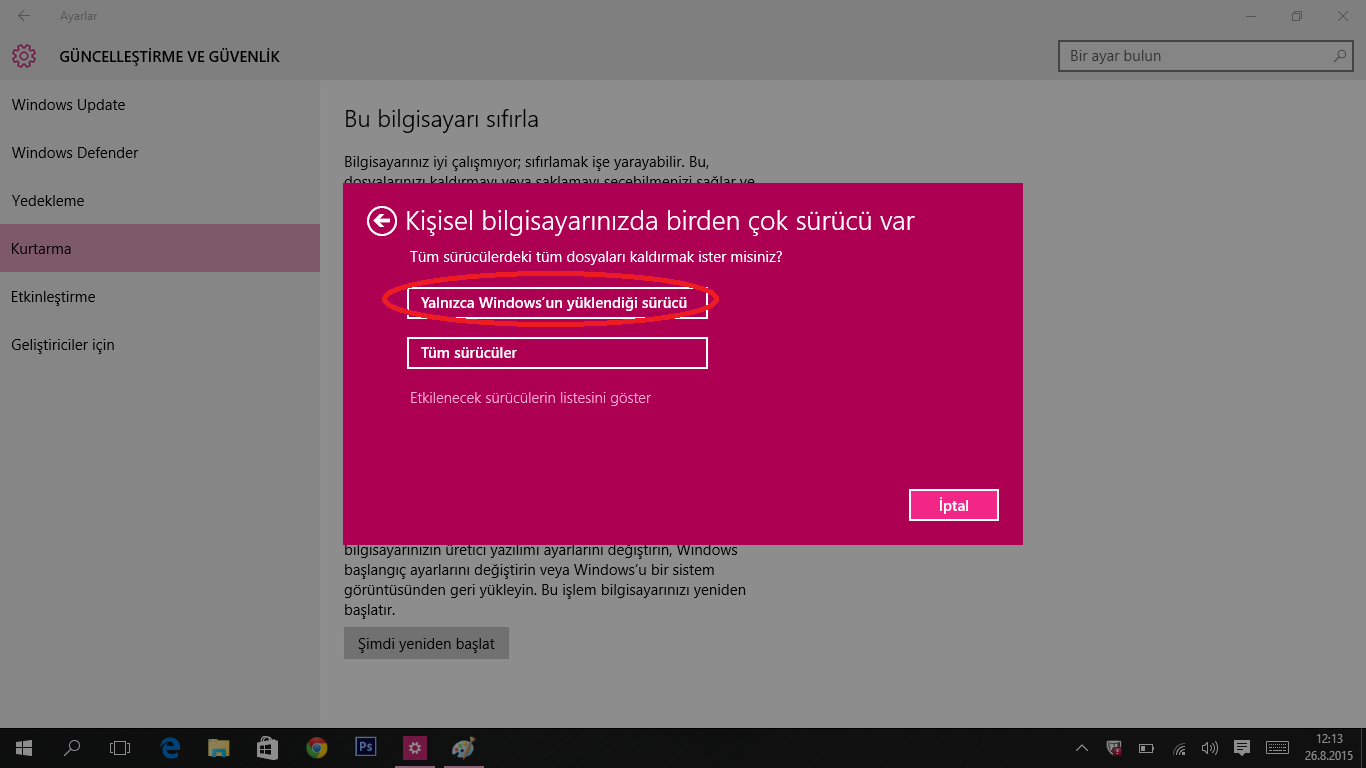Switch to the Paint app on the taskbar
1366x768 pixels.
pos(463,748)
